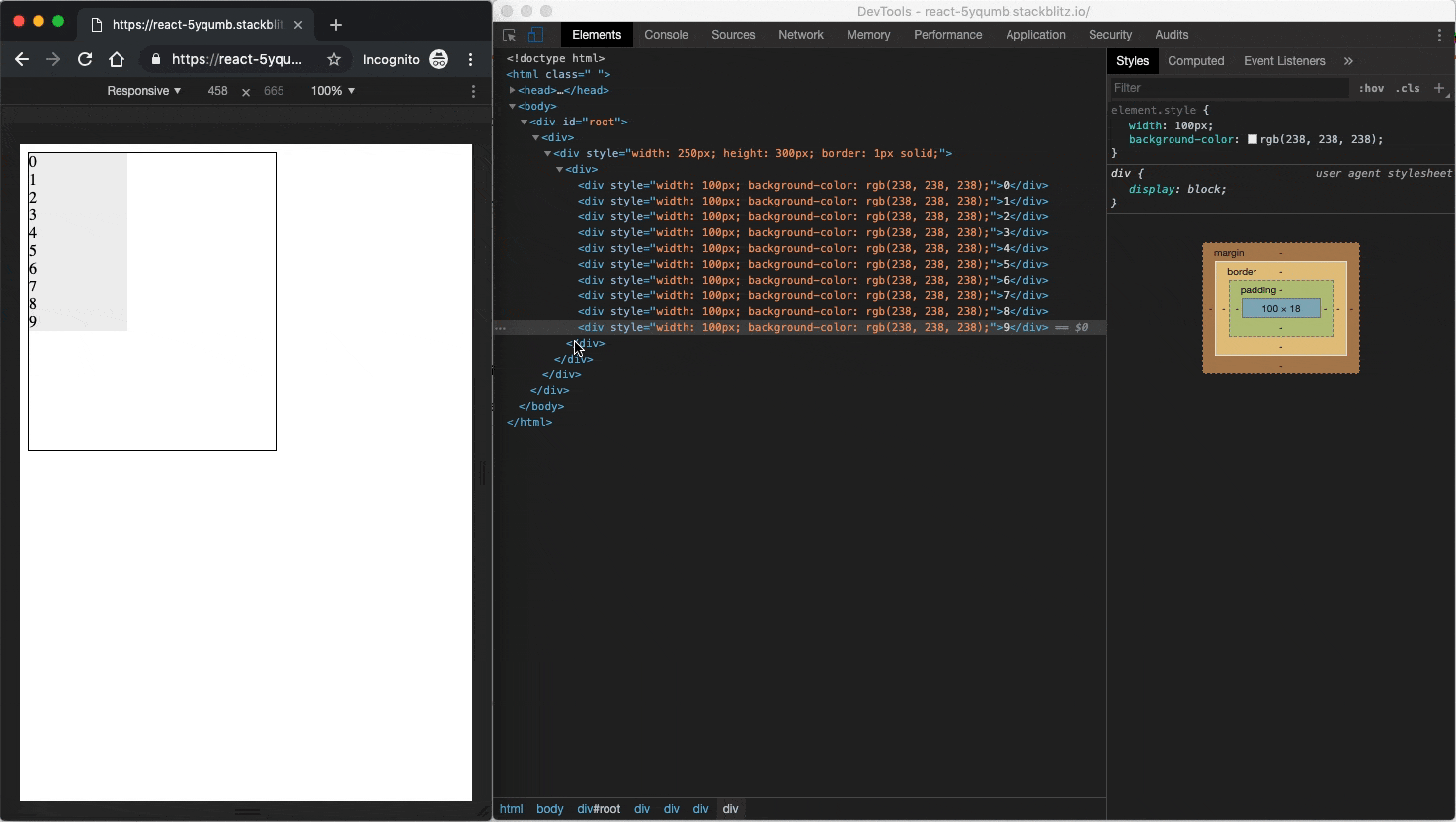Toggle the :hov element state panel
Viewport: 1456px width, 822px height.
click(1371, 88)
